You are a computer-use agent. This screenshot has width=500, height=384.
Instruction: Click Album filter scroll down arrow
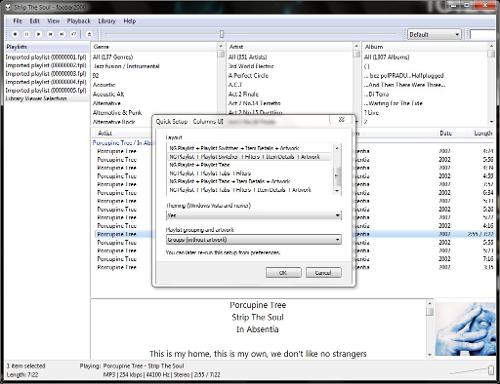pyautogui.click(x=491, y=121)
